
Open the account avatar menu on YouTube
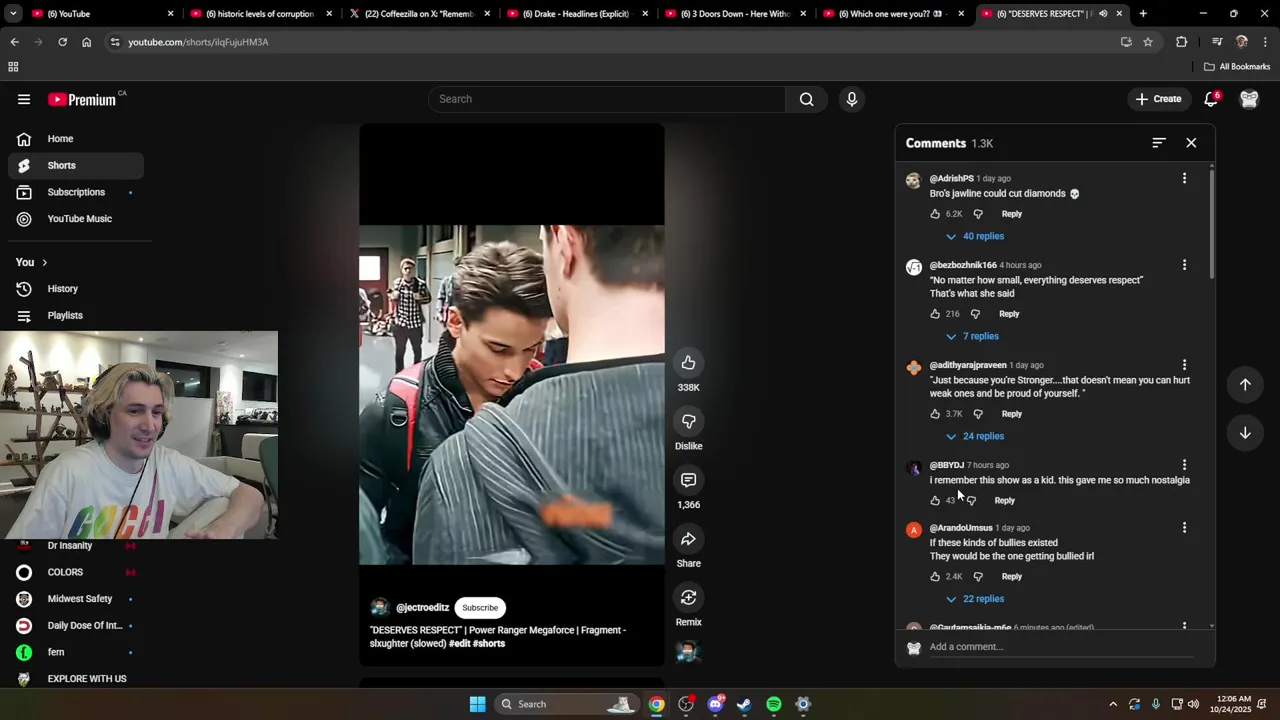pyautogui.click(x=1249, y=99)
